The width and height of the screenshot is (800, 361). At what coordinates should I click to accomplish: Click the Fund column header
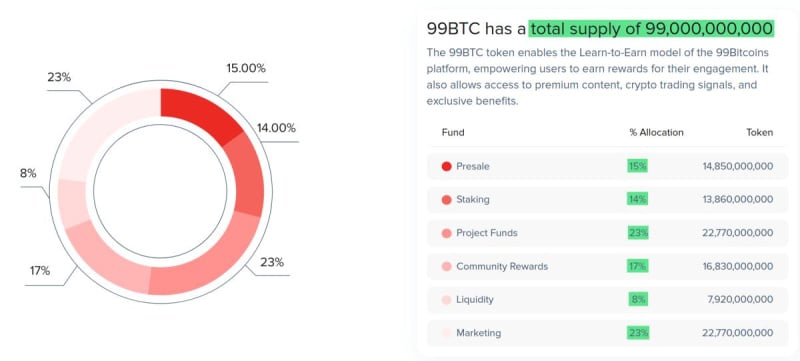tap(453, 133)
